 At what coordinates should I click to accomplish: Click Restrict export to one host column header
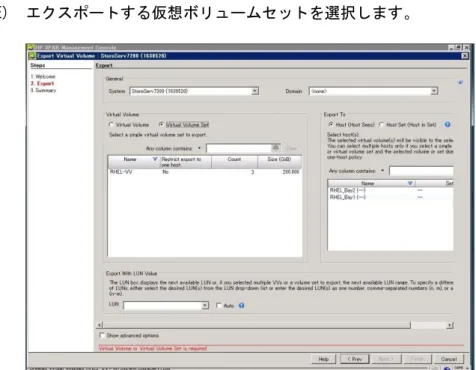tap(186, 162)
